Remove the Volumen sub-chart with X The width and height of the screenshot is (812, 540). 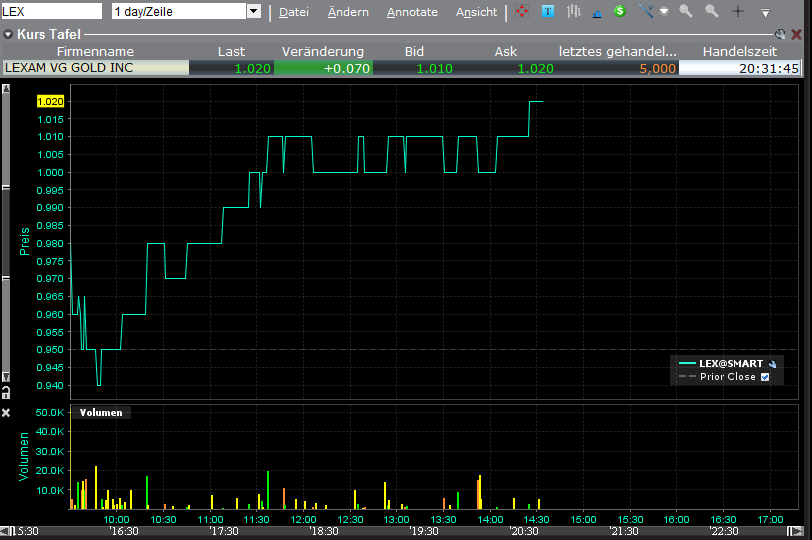click(6, 412)
